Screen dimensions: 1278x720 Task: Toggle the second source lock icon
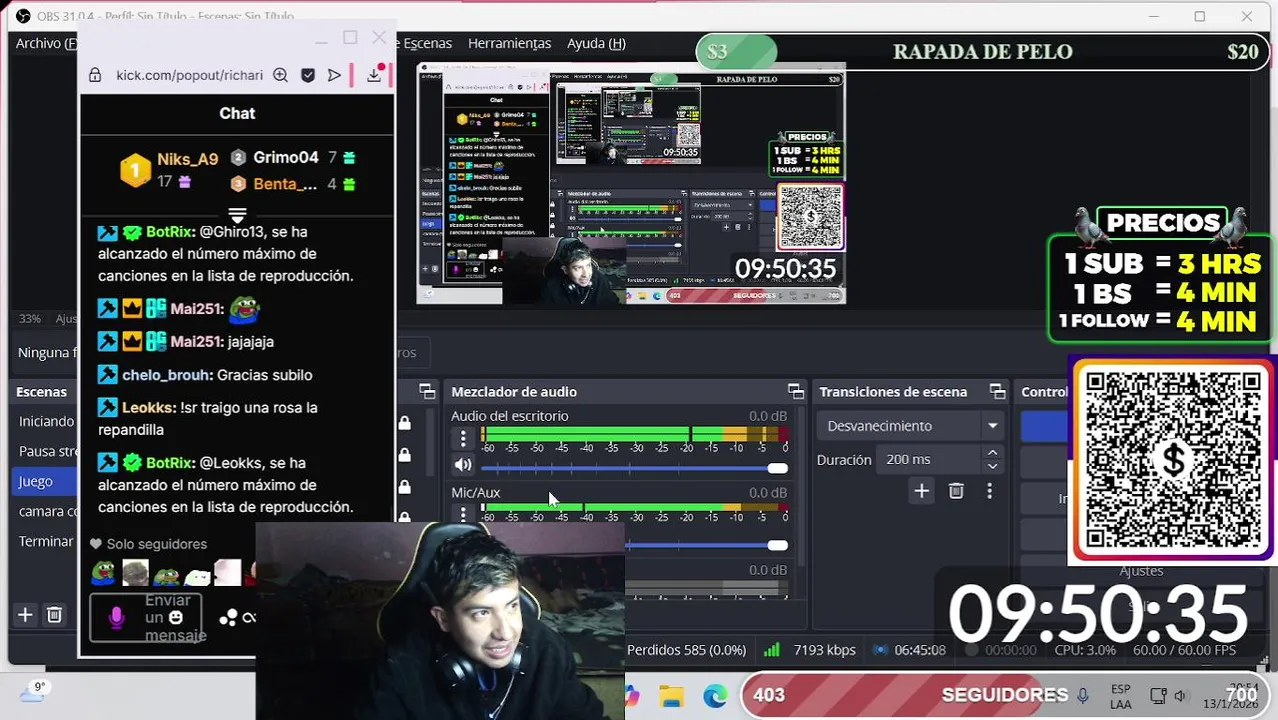coord(404,455)
